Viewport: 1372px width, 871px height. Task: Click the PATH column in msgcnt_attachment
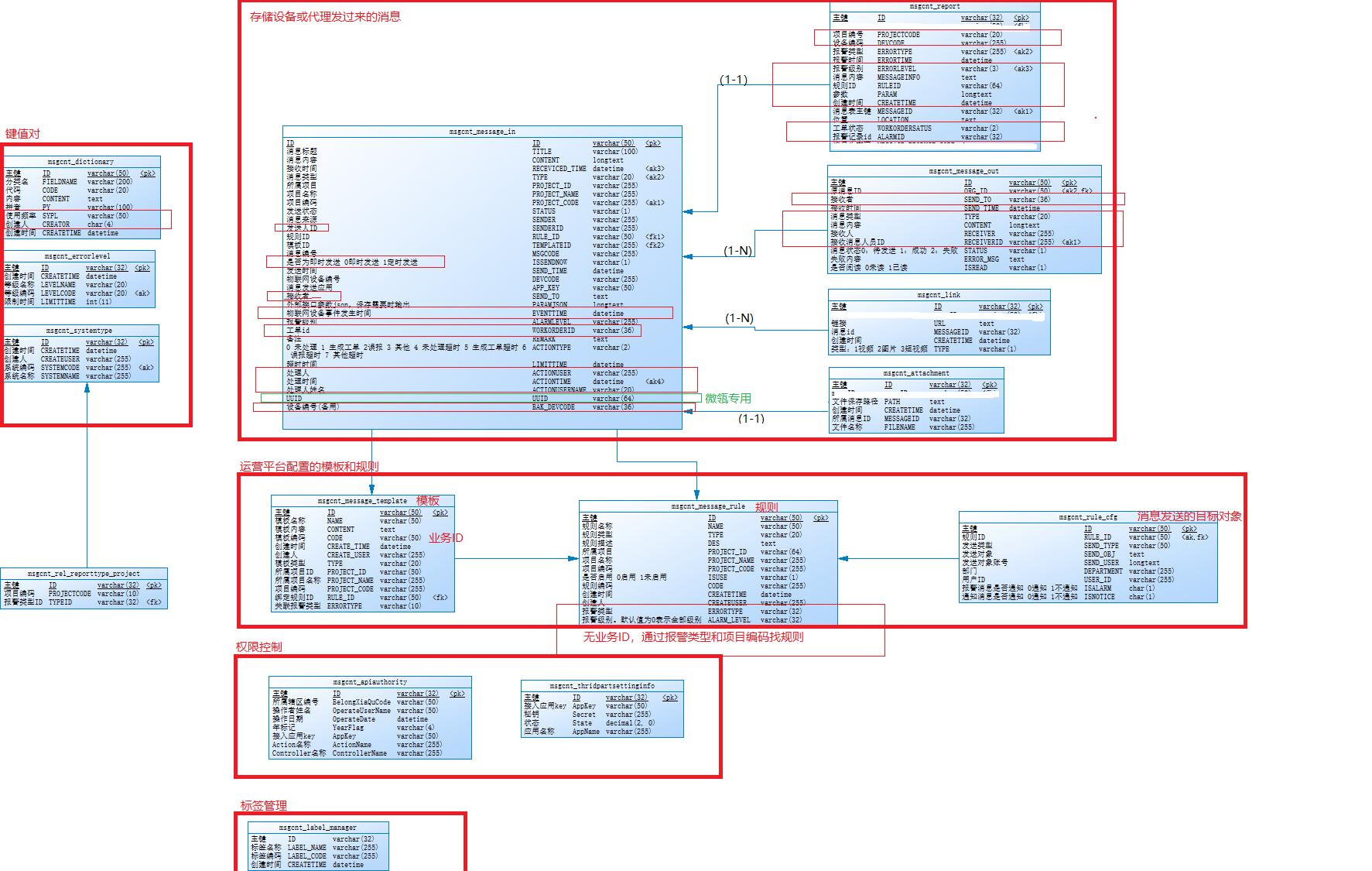coord(892,402)
